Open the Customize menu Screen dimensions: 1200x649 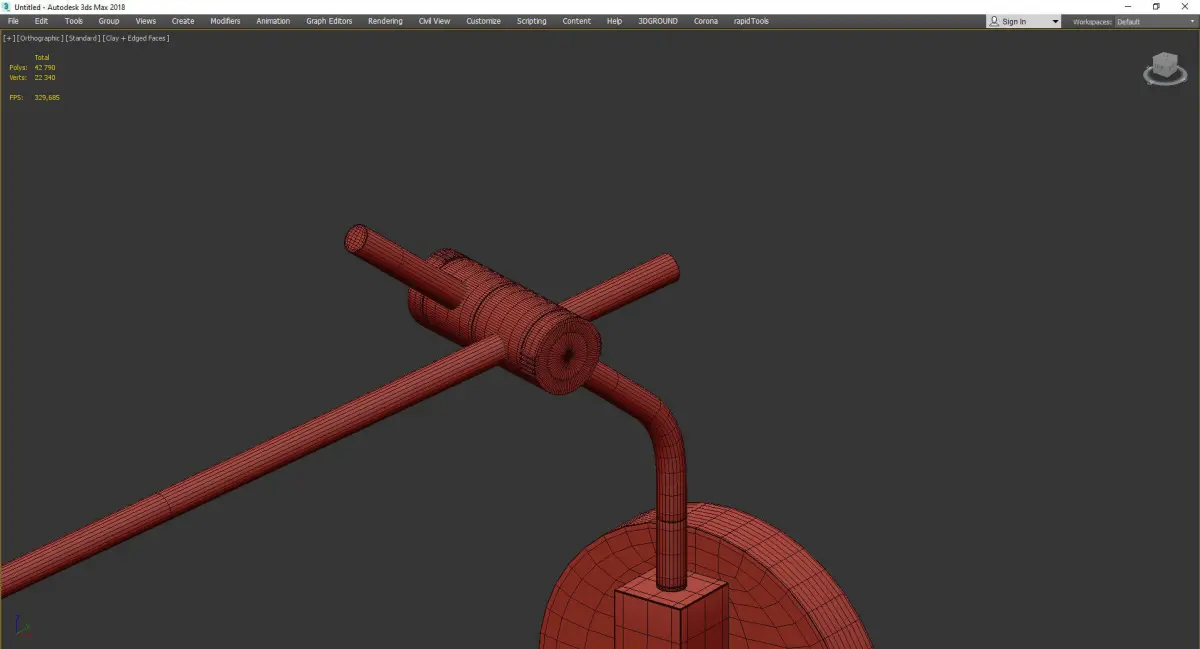[483, 21]
